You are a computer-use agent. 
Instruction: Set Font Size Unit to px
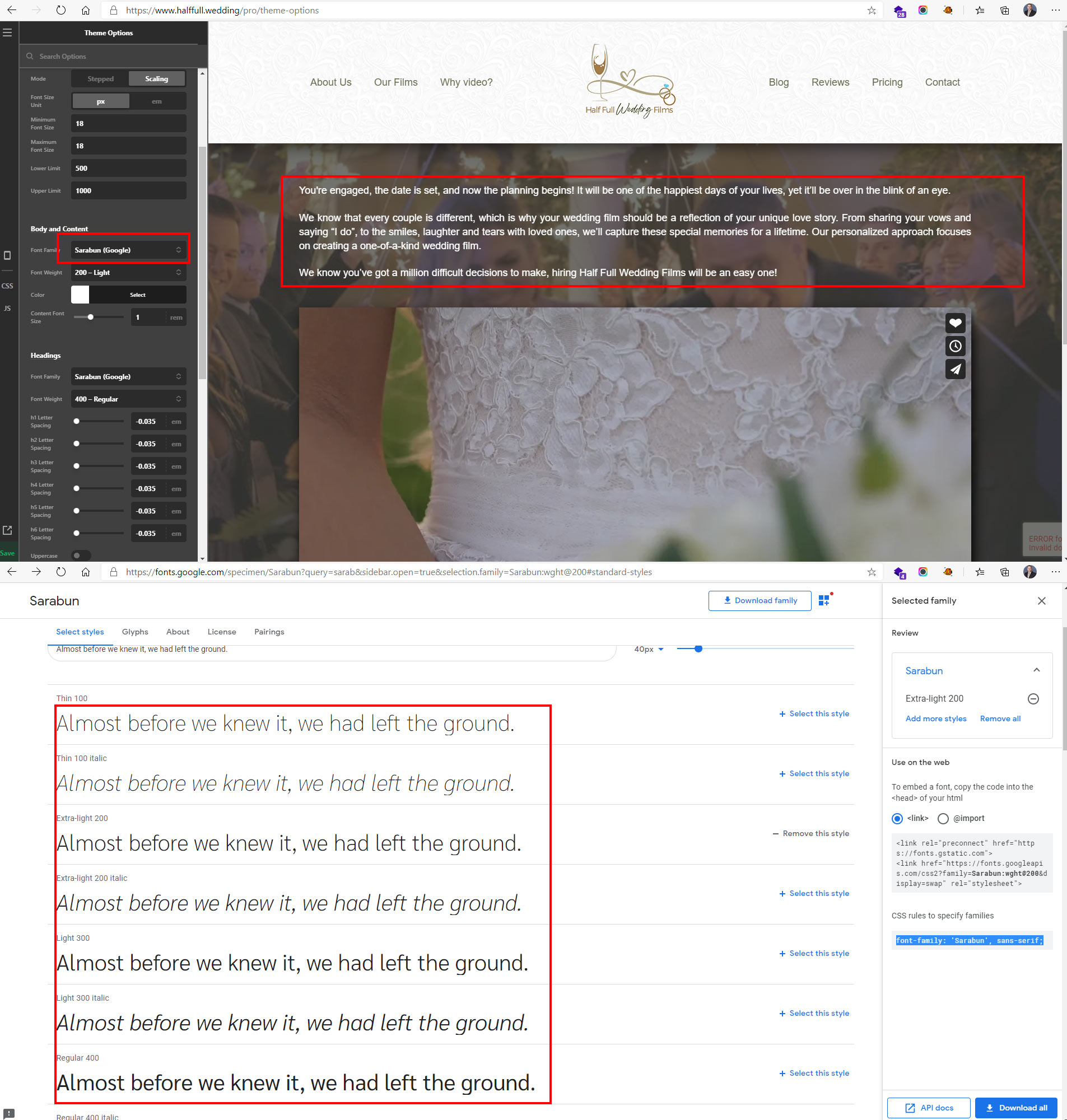point(101,101)
